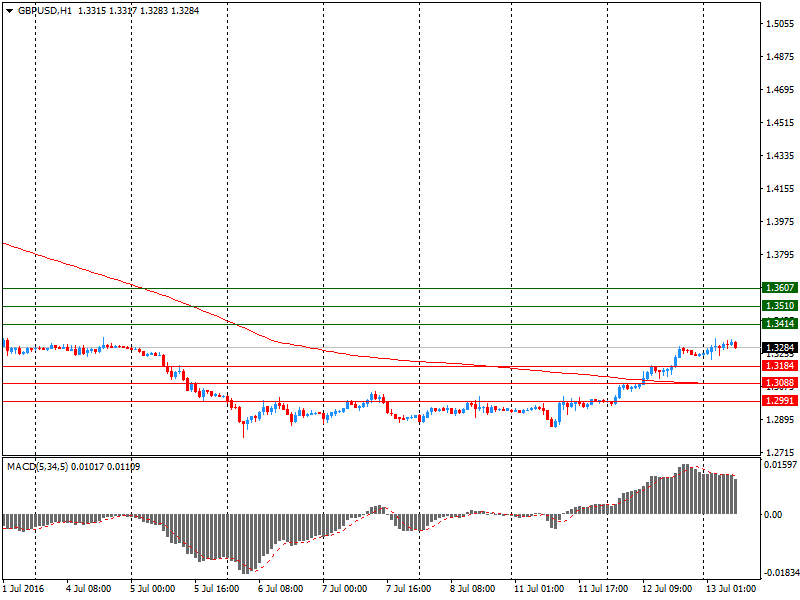The width and height of the screenshot is (800, 600).
Task: Click the 8 Jul 08:00 time axis label
Action: tap(472, 589)
